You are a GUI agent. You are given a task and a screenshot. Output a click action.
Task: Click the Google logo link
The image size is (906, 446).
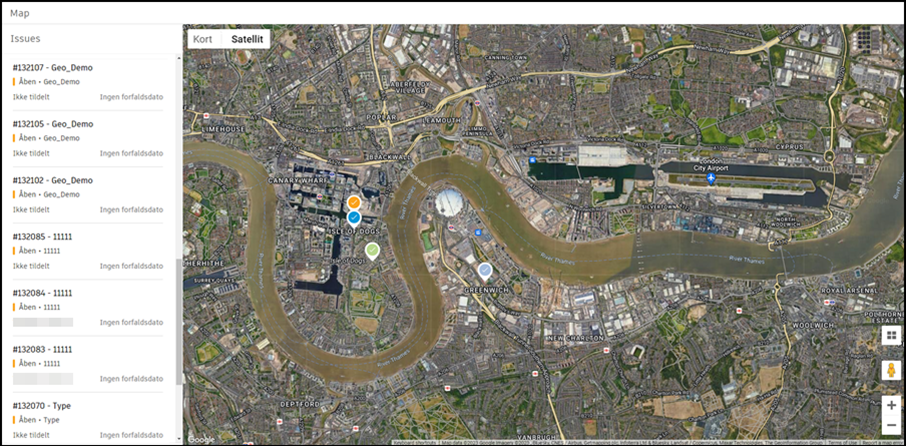[200, 440]
